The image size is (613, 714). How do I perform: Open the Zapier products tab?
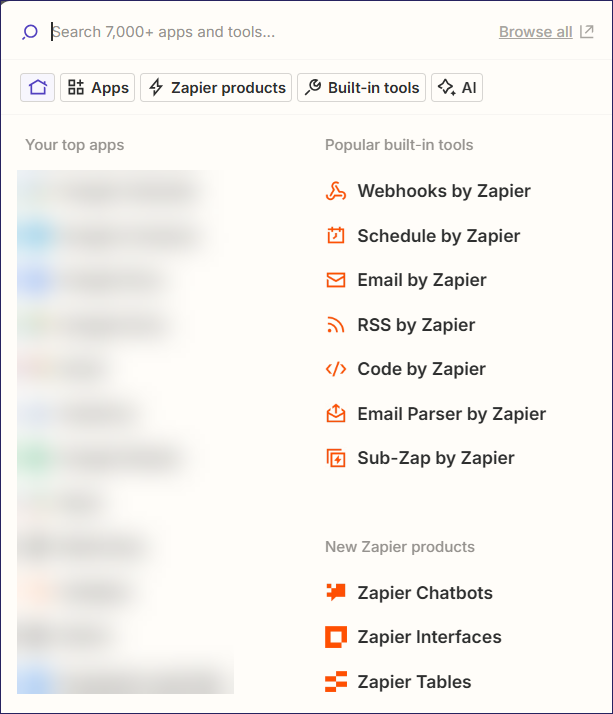point(216,88)
